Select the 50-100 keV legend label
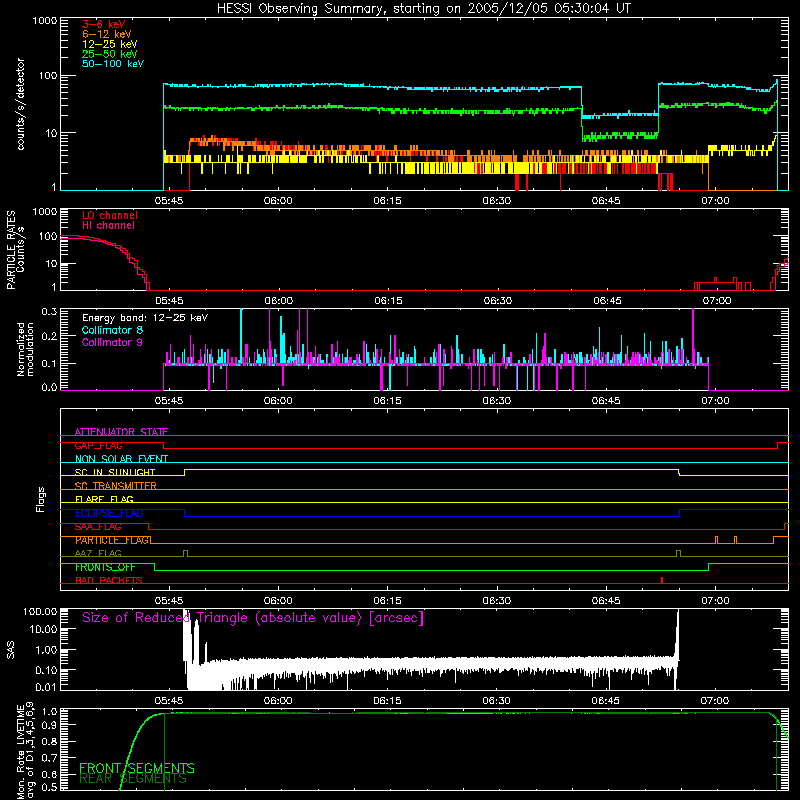 pyautogui.click(x=113, y=64)
